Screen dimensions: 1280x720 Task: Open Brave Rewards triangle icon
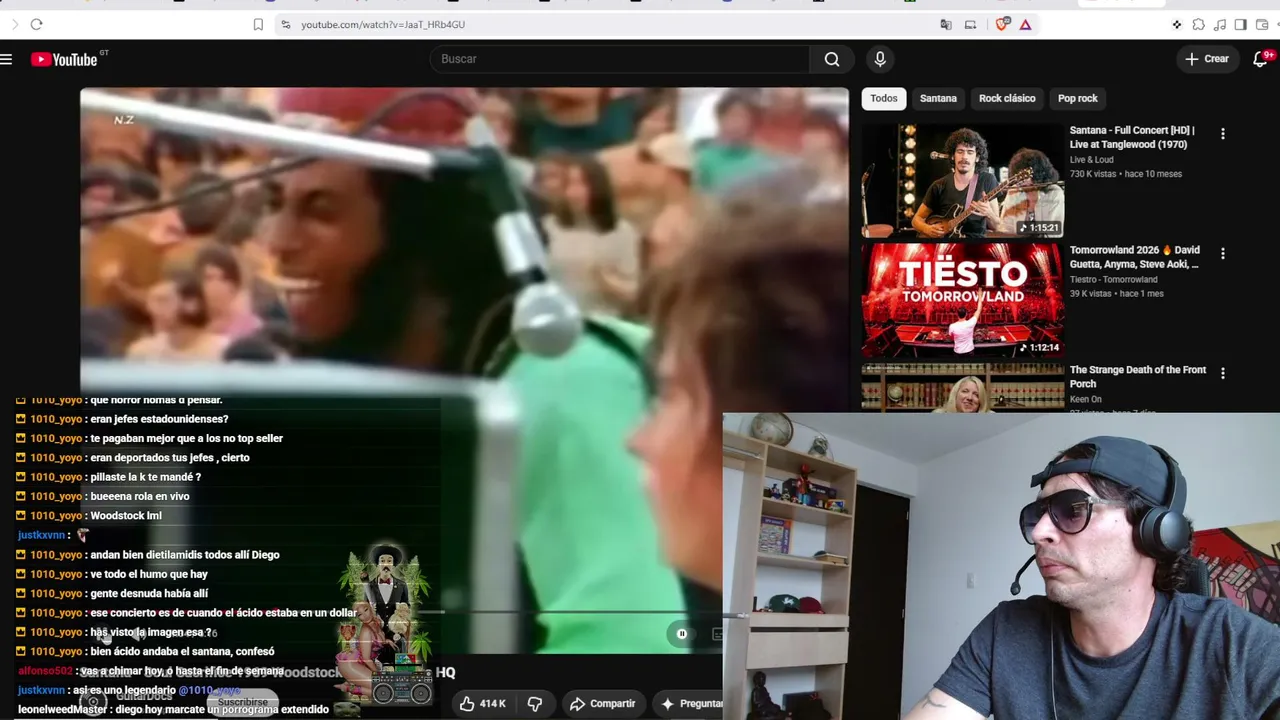tap(1025, 24)
